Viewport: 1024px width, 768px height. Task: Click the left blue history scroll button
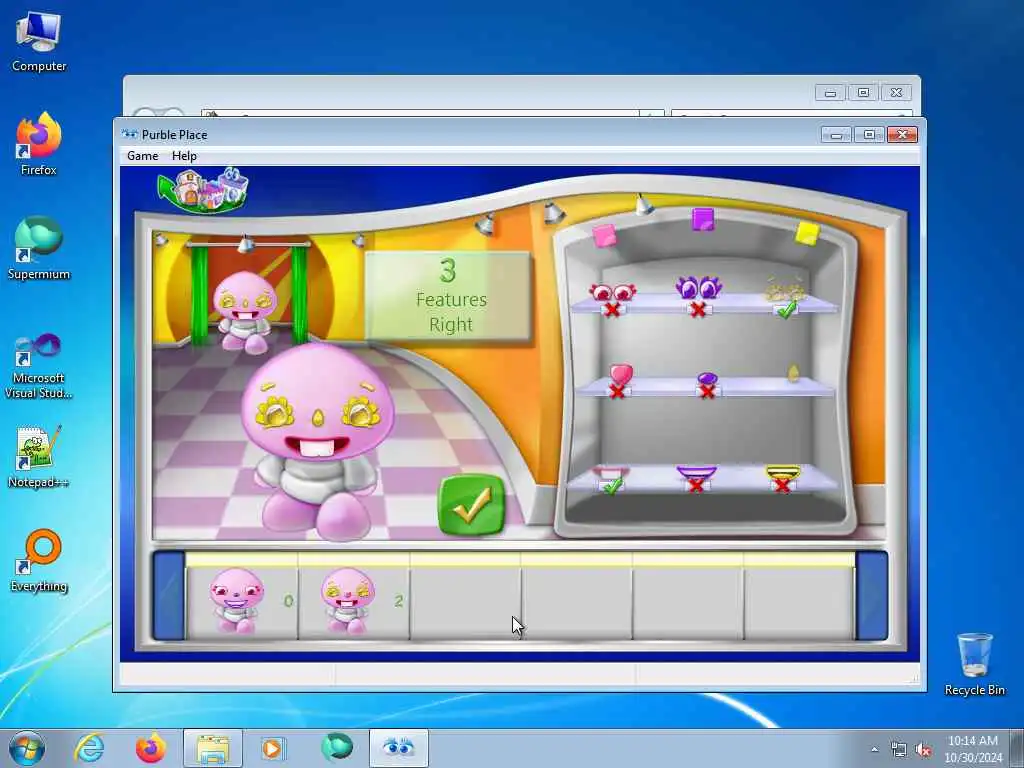pos(169,596)
